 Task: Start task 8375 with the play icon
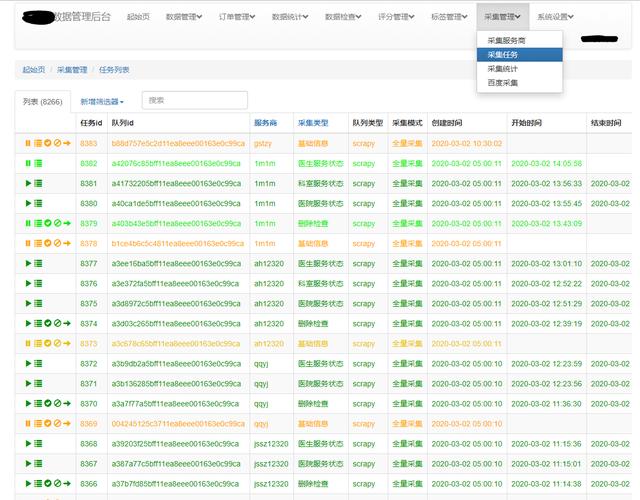[x=28, y=303]
